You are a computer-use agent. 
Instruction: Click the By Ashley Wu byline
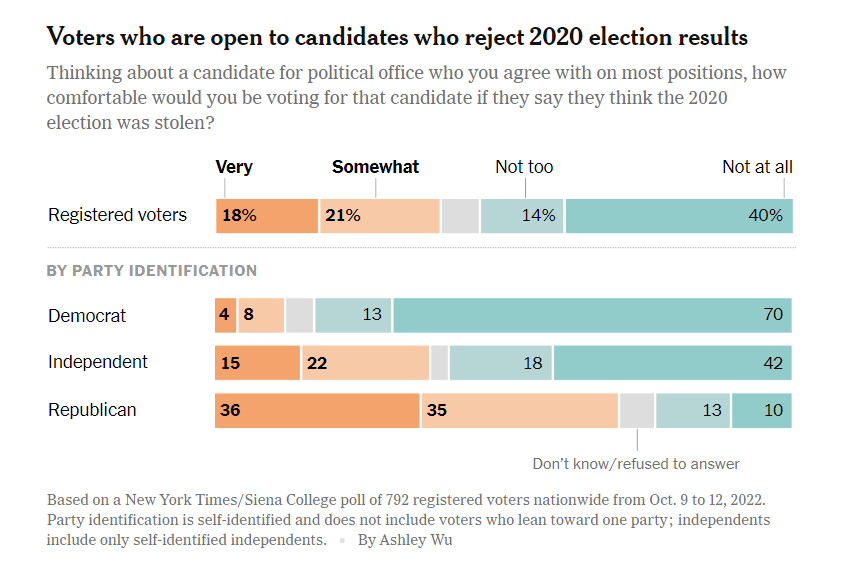pyautogui.click(x=405, y=540)
